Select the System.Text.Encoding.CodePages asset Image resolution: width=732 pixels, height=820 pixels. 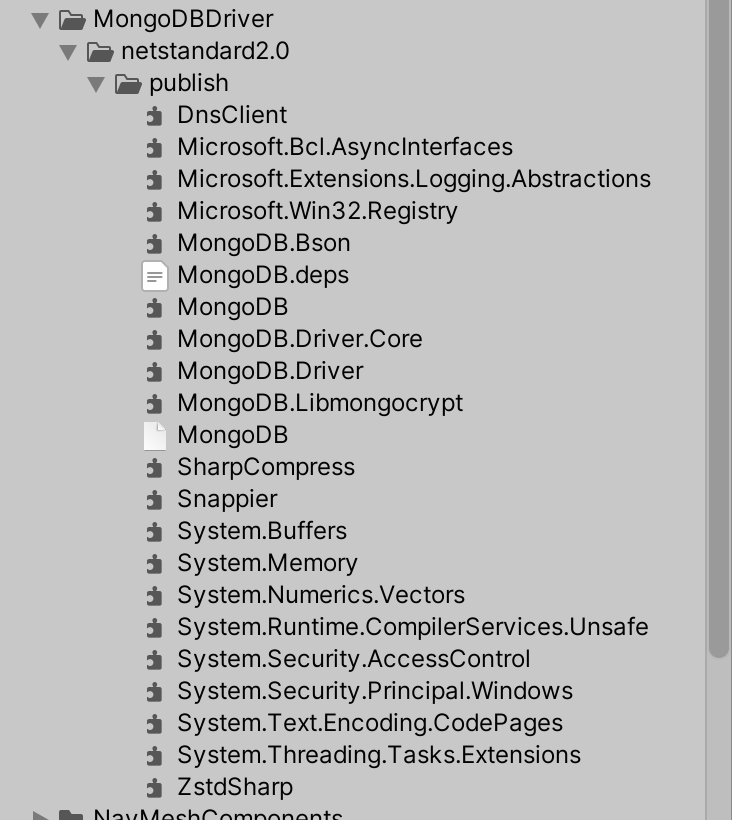click(x=369, y=723)
